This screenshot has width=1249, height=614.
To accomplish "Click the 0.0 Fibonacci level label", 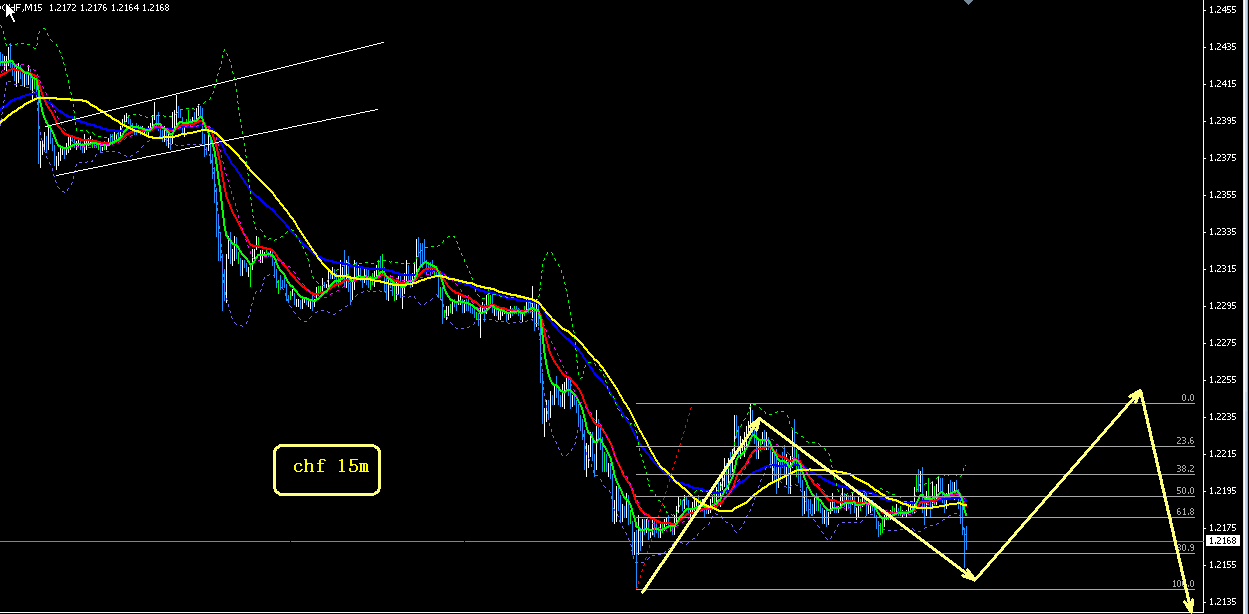I will tap(1187, 398).
